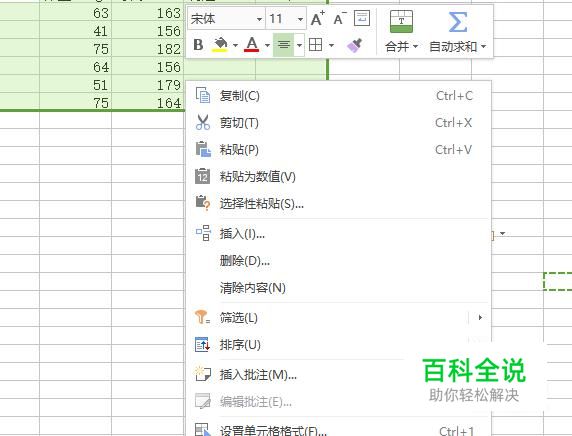Image resolution: width=572 pixels, height=436 pixels.
Task: Select cell containing 51
Action: (x=75, y=85)
